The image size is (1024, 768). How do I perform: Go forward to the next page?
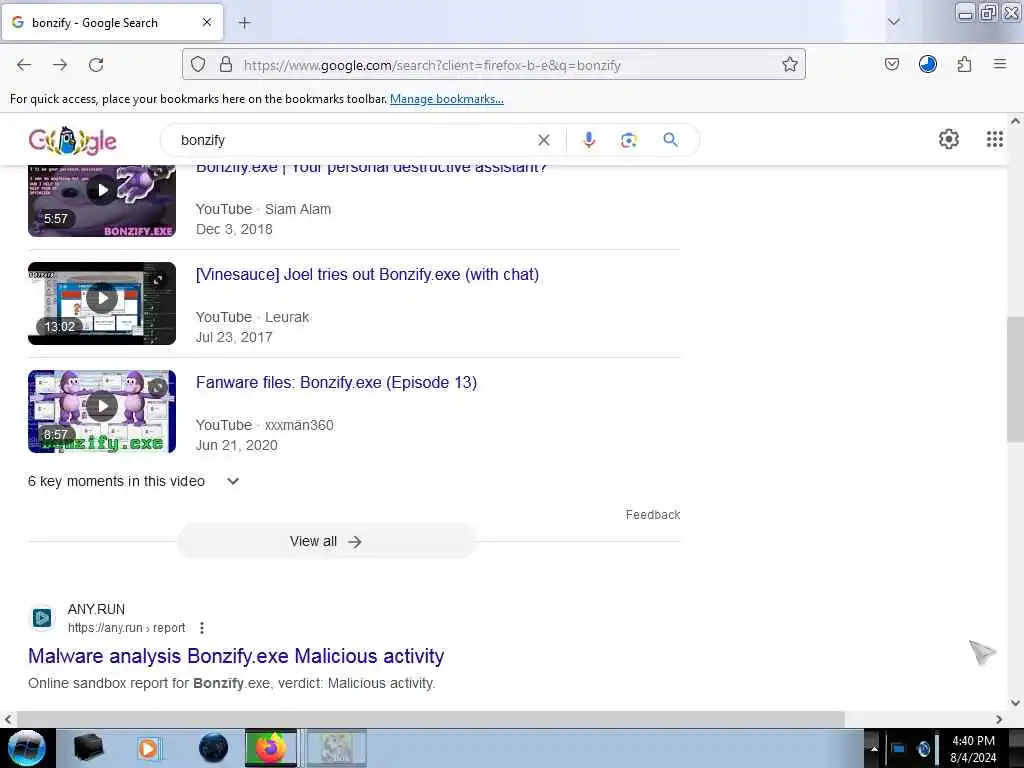pyautogui.click(x=60, y=65)
